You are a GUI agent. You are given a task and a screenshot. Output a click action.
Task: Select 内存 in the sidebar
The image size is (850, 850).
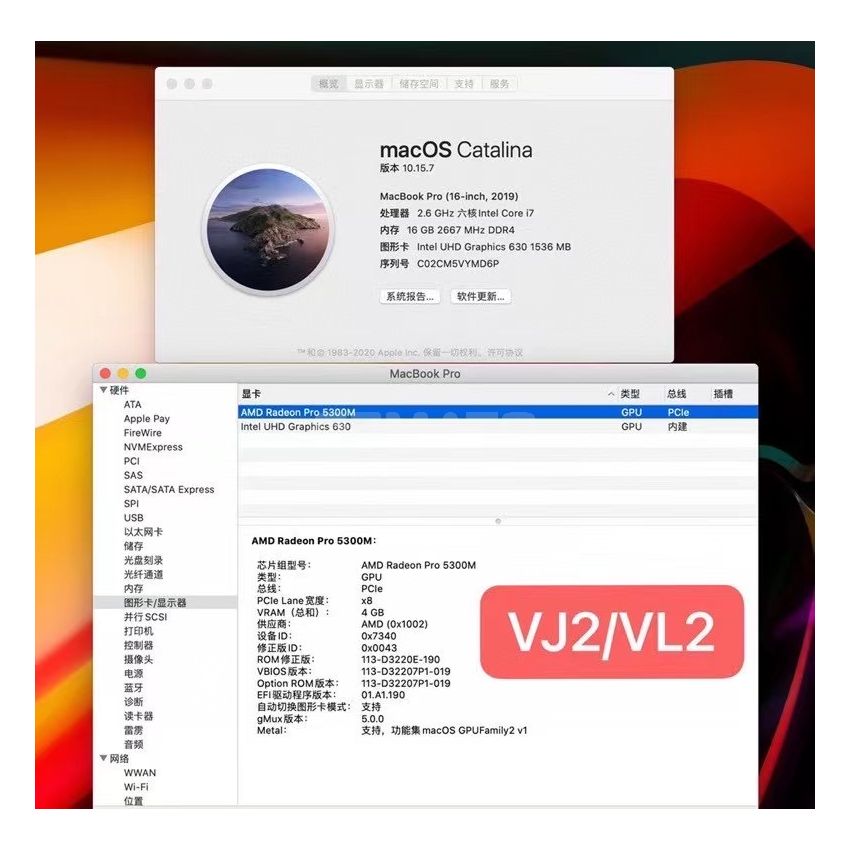[134, 588]
